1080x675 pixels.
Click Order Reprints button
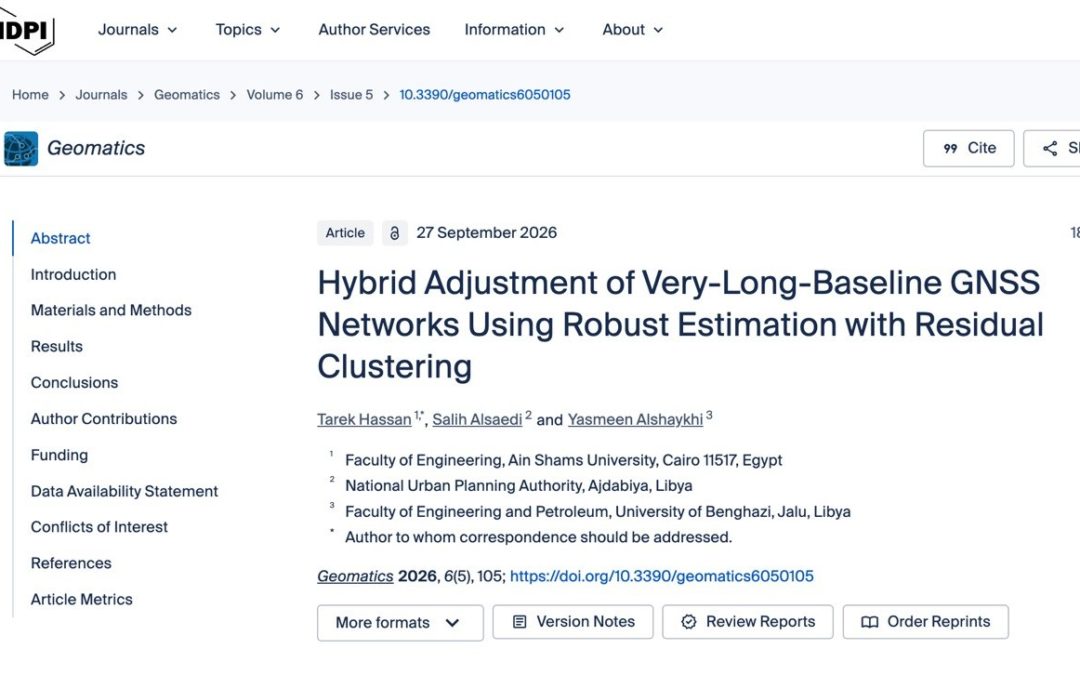click(926, 622)
